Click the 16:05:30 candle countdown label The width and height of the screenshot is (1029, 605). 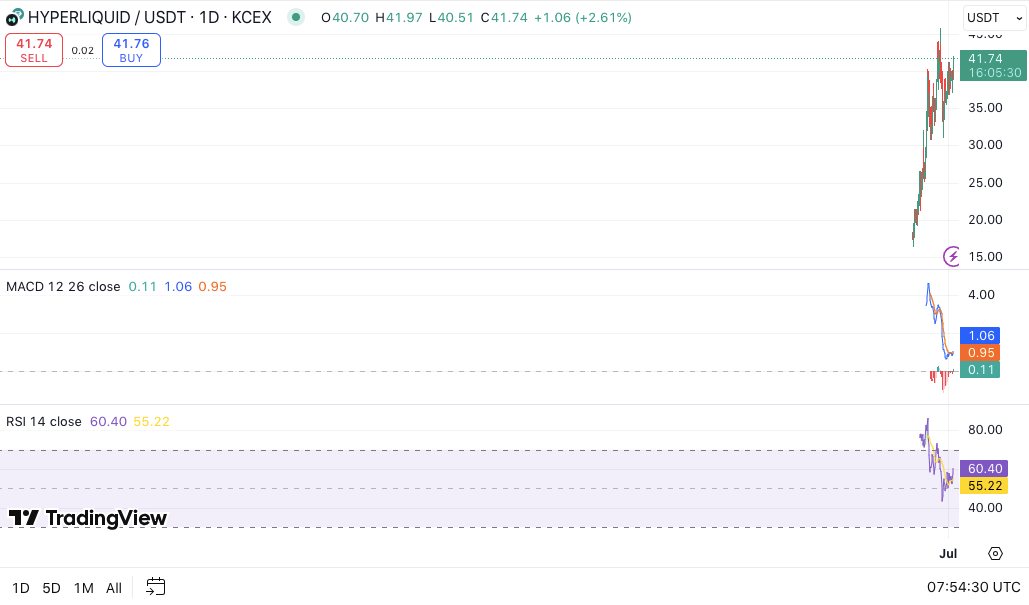995,73
